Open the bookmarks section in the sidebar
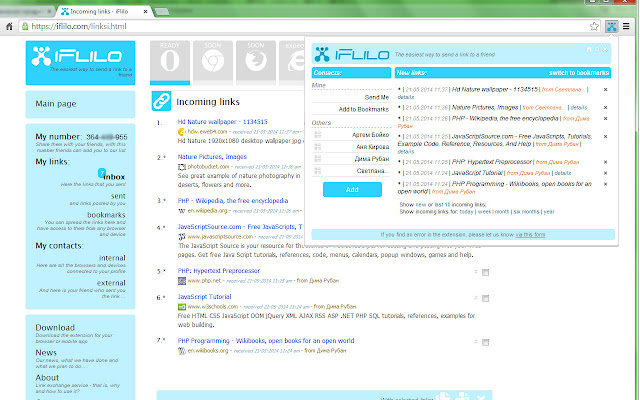This screenshot has width=640, height=400. click(106, 215)
